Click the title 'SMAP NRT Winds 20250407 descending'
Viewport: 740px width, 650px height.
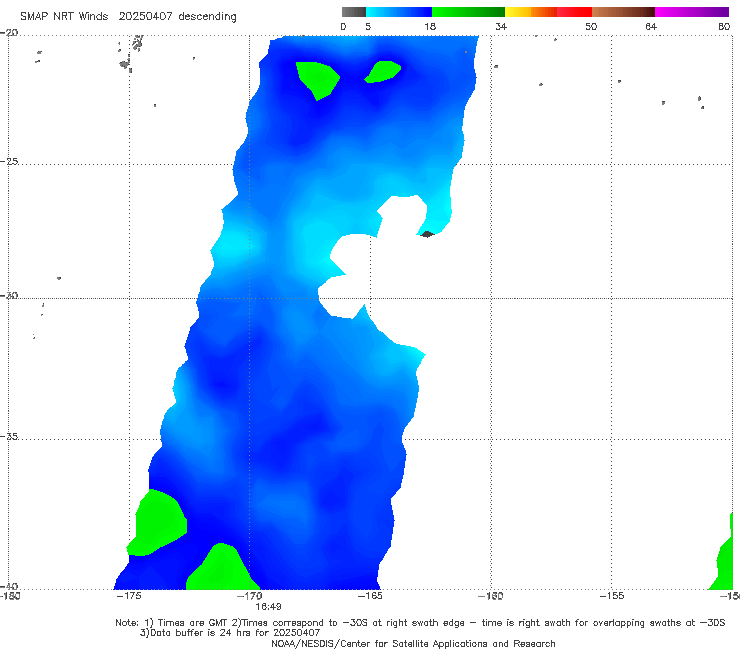click(x=128, y=16)
